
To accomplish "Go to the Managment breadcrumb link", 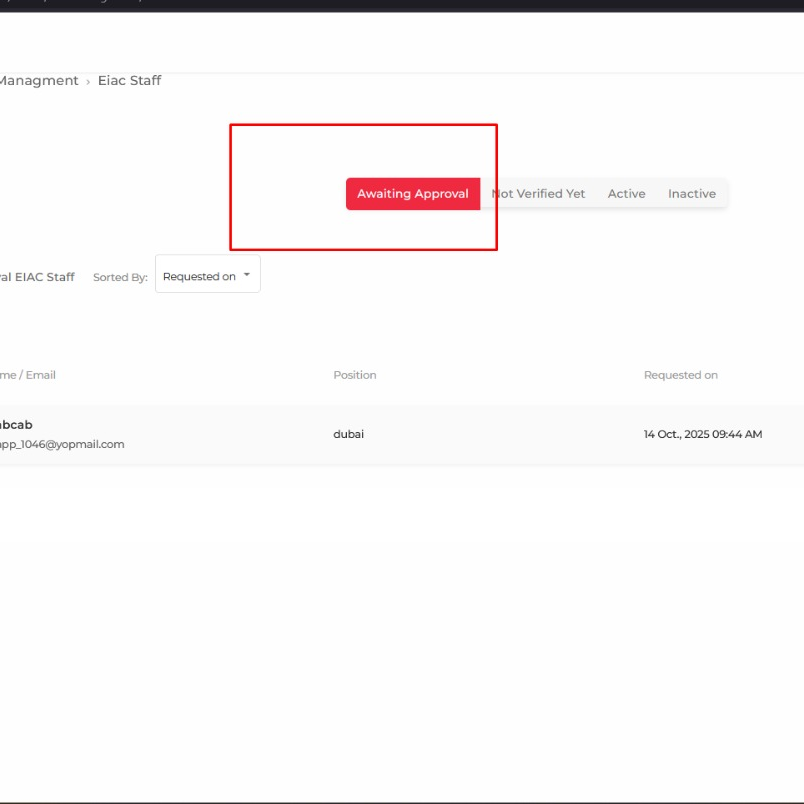I will pyautogui.click(x=38, y=81).
